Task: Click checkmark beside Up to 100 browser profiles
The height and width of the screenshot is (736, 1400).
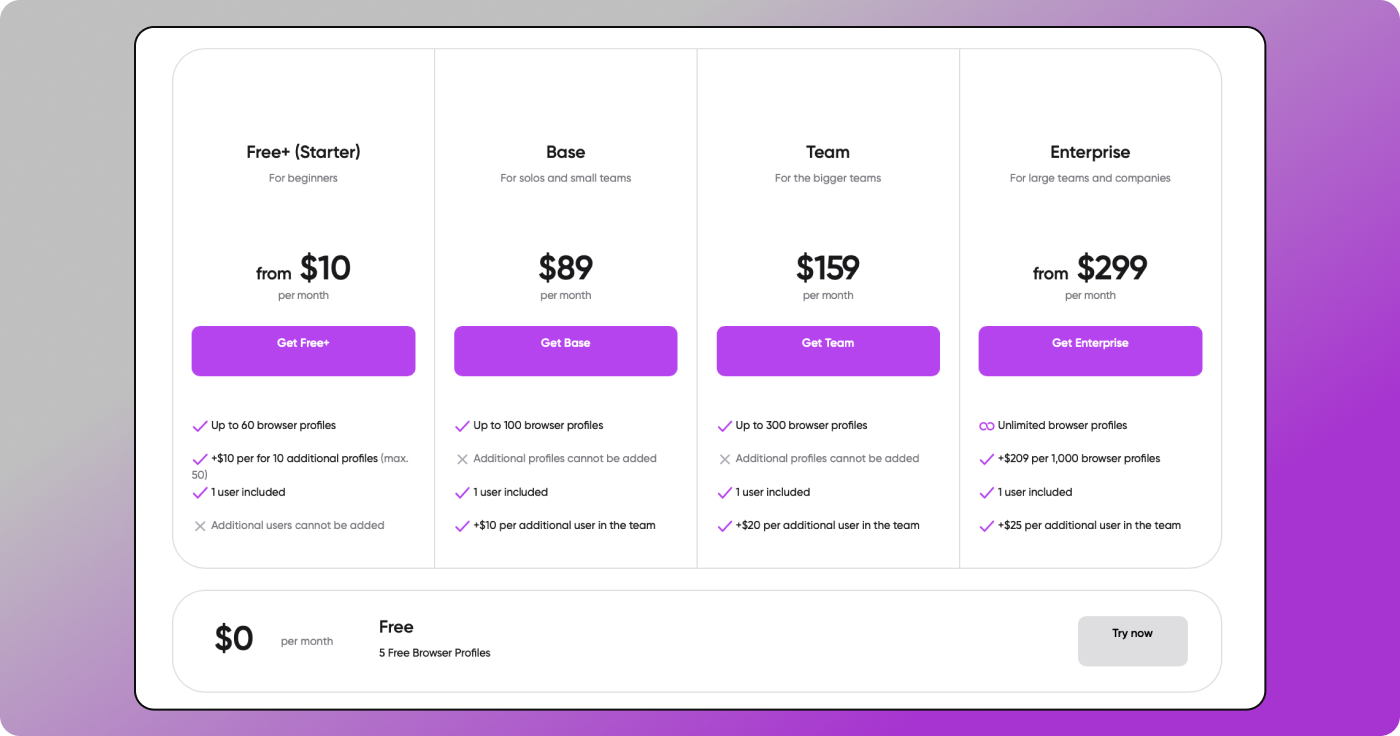Action: point(462,426)
